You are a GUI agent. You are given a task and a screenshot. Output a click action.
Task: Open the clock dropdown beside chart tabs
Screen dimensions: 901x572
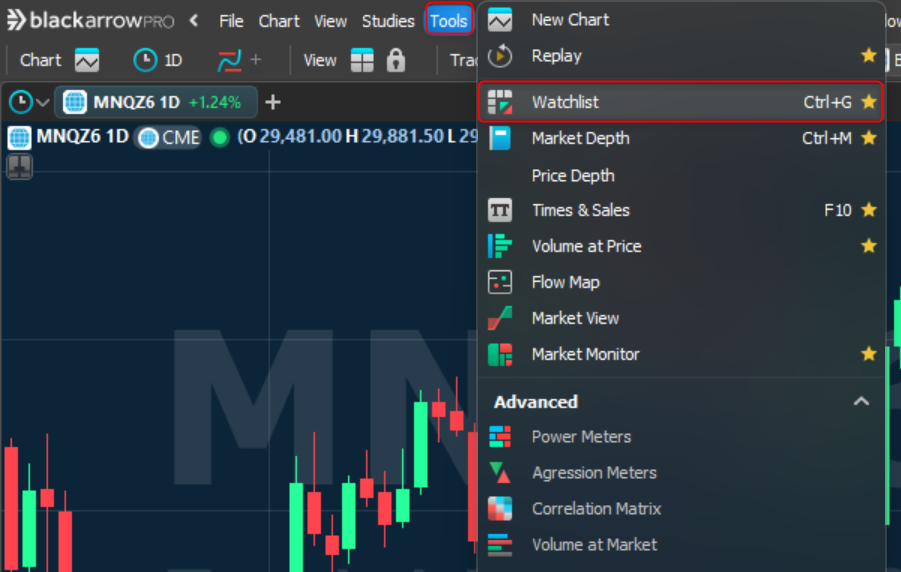tap(29, 102)
